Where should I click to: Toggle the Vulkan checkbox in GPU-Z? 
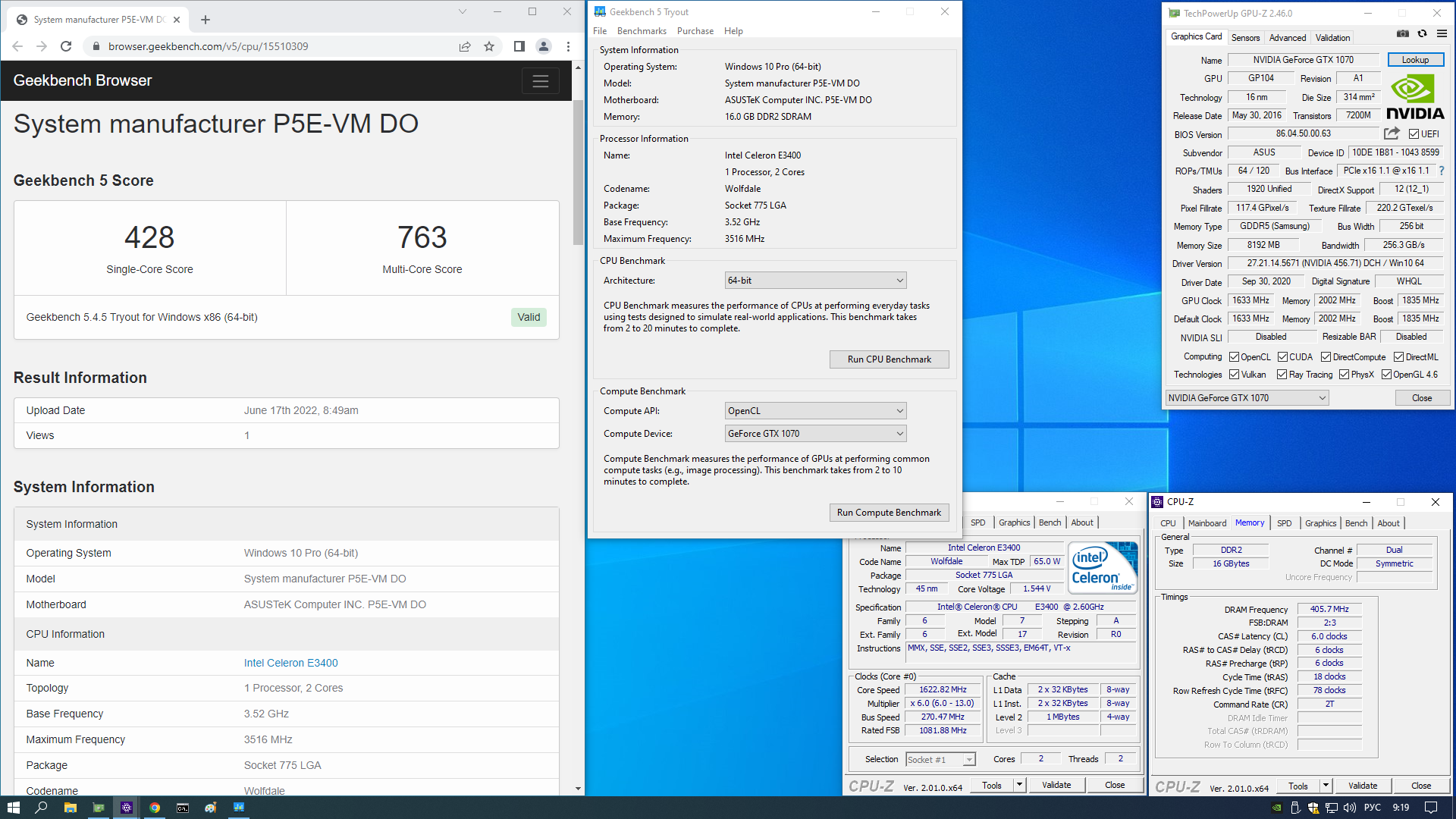click(x=1234, y=375)
